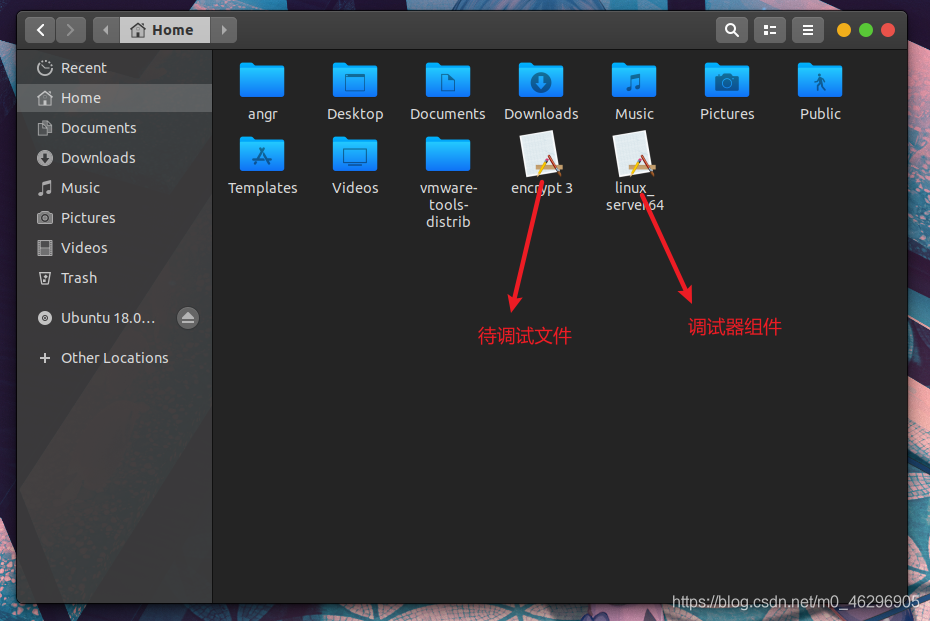Viewport: 930px width, 621px height.
Task: Go back using the back navigation arrow
Action: [39, 30]
